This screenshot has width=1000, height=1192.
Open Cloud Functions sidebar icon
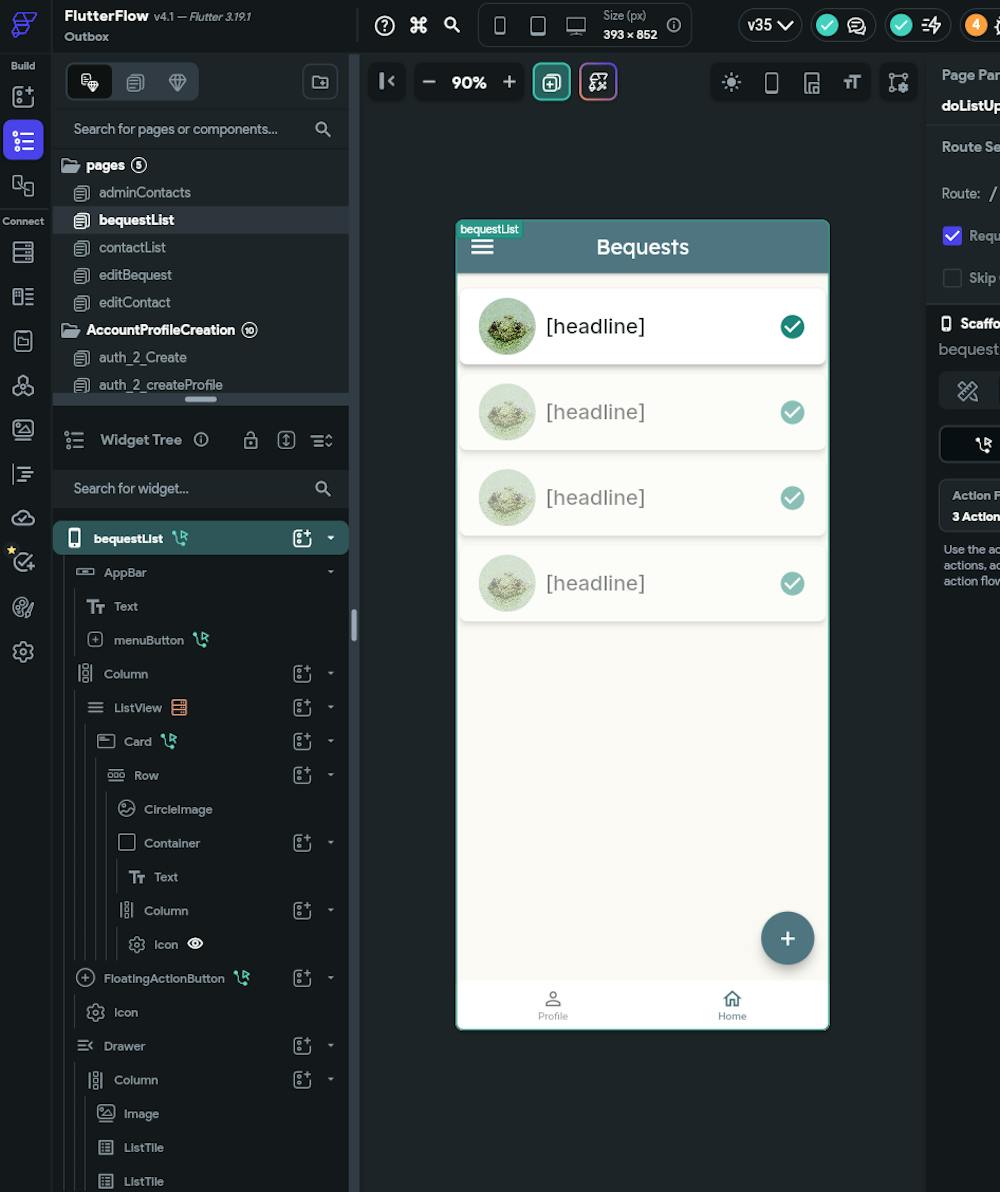[x=24, y=518]
